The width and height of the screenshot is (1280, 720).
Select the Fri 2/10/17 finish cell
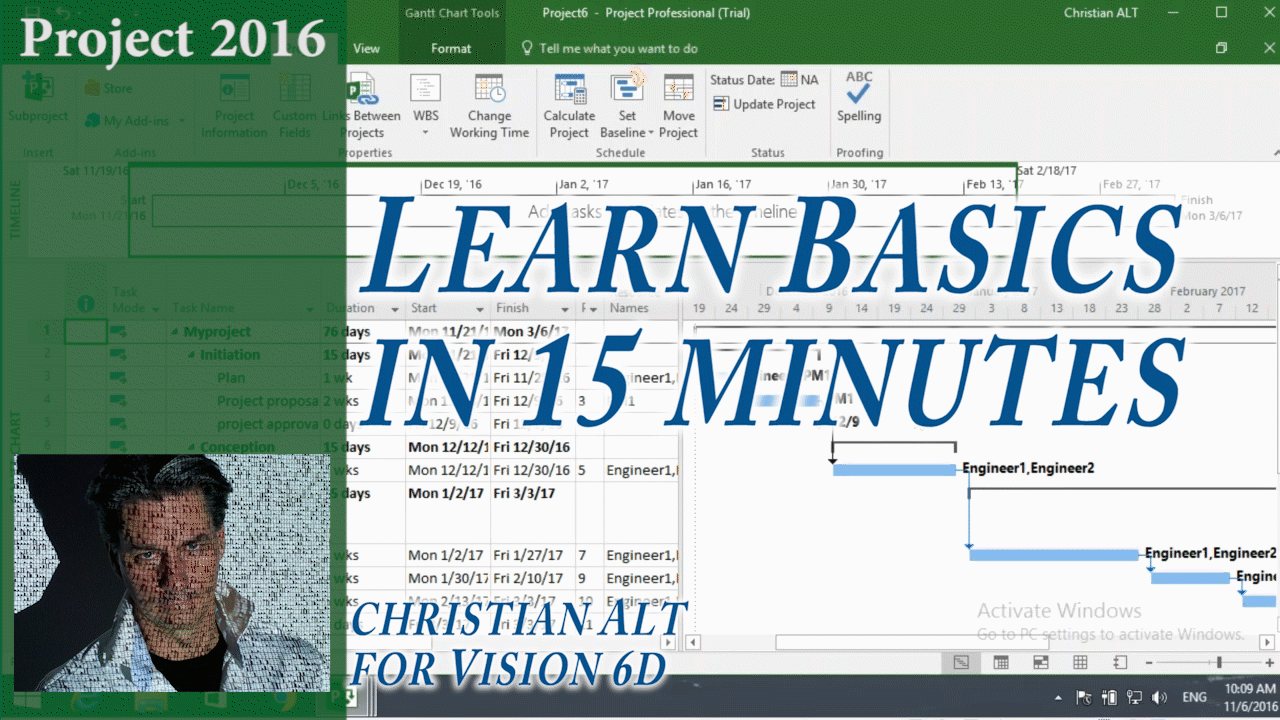(x=533, y=579)
